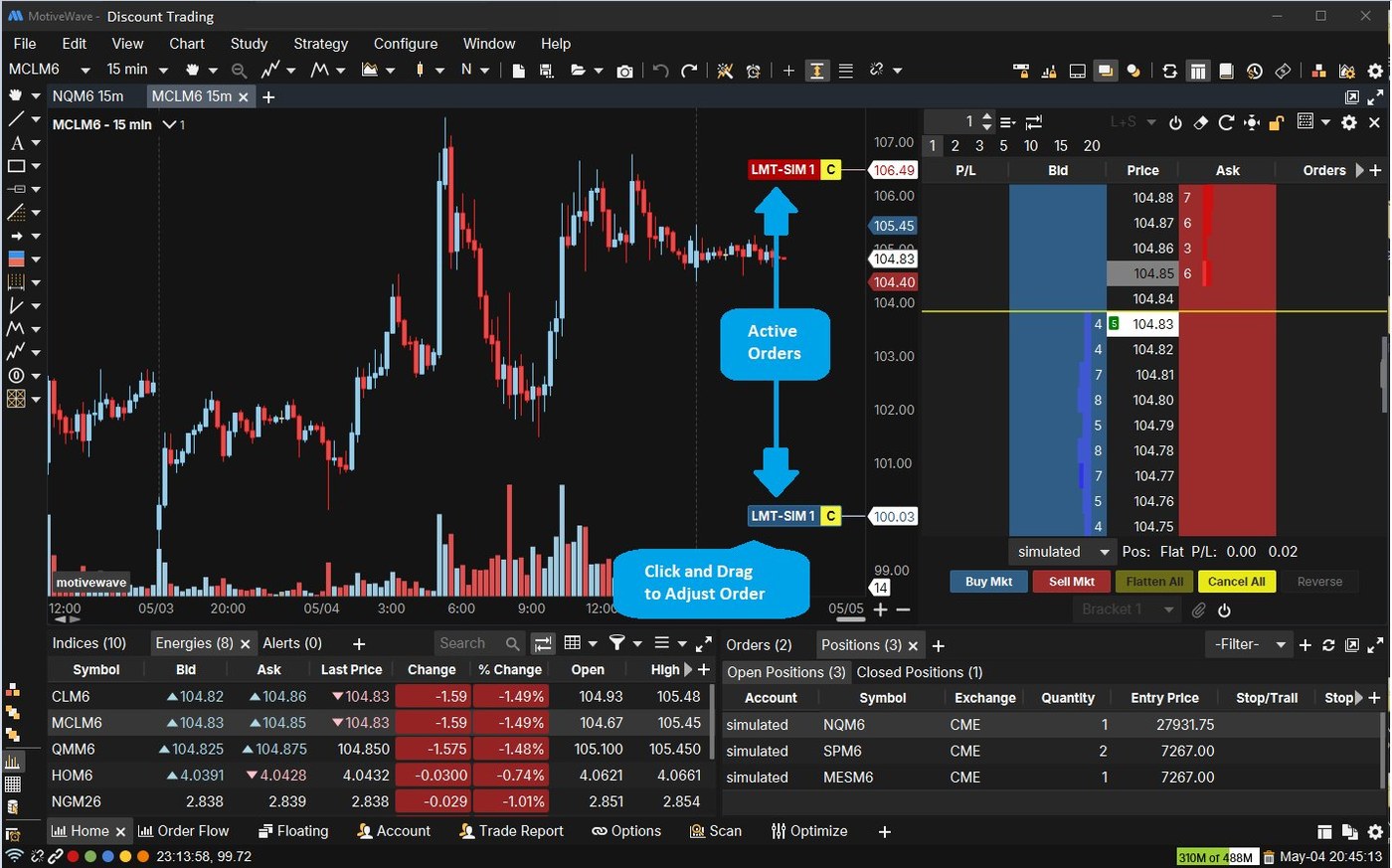The height and width of the screenshot is (868, 1392).
Task: Open DOM panel settings gear
Action: (1349, 122)
